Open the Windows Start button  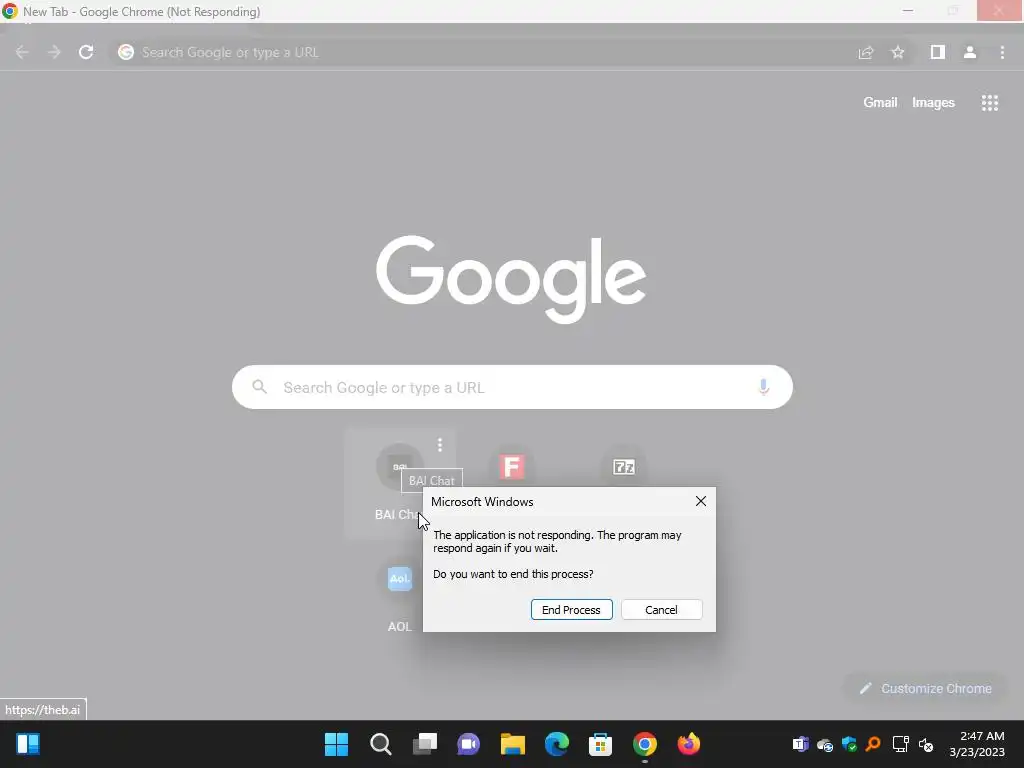[336, 744]
